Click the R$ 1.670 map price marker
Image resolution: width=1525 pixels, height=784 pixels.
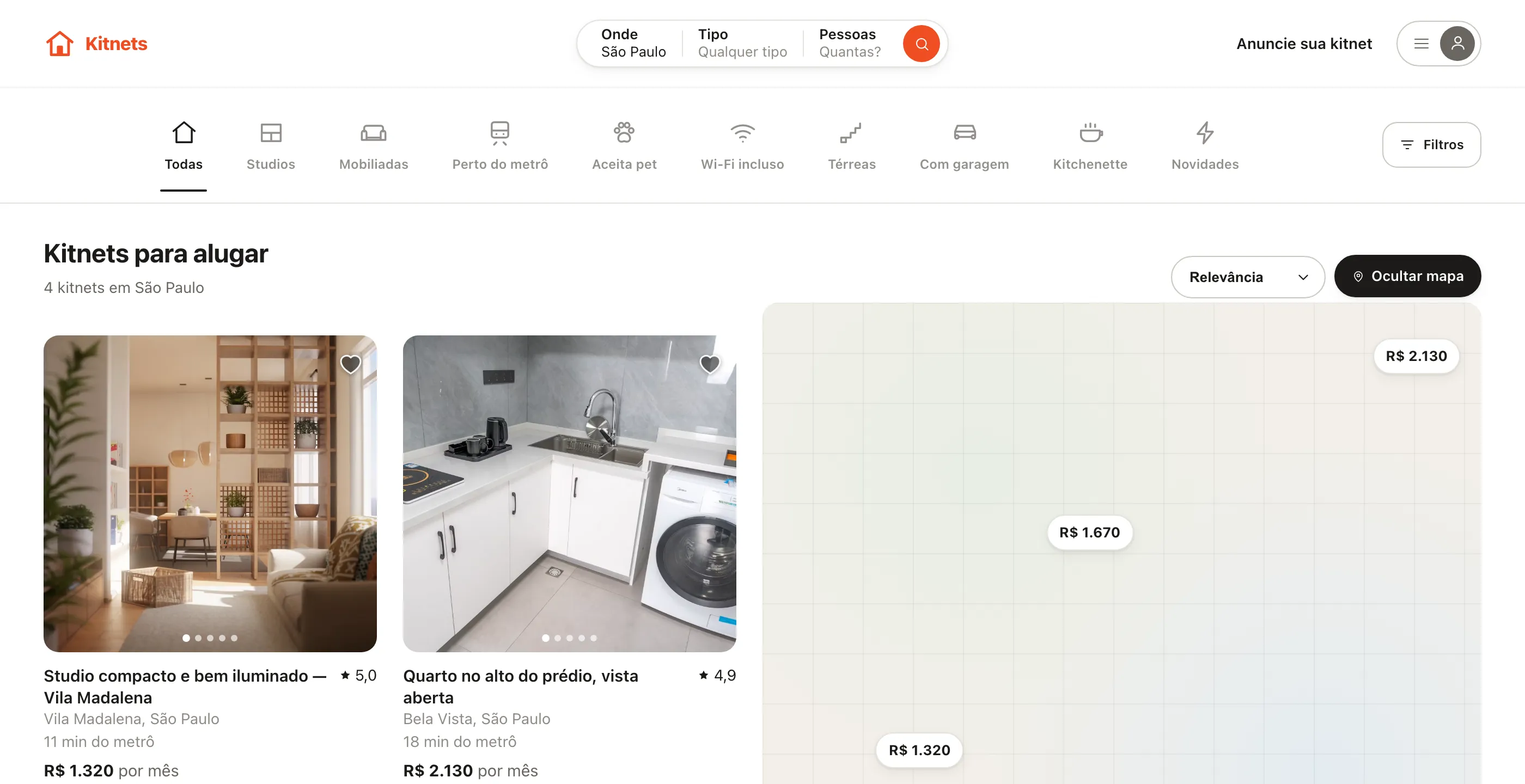(1089, 532)
